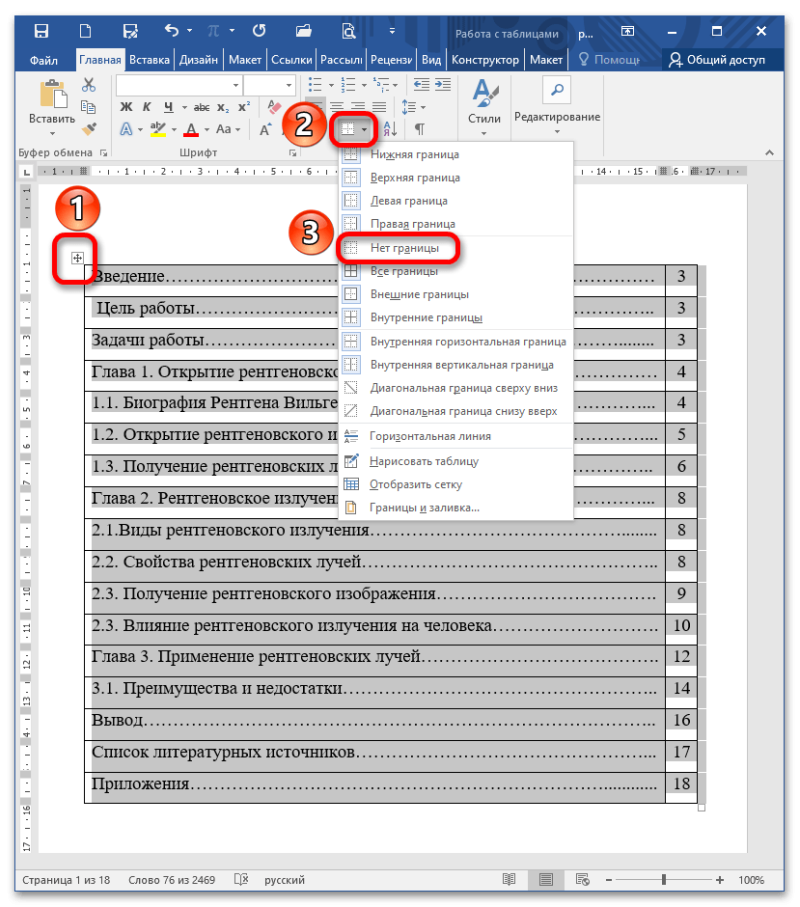Click the Save icon in the quick access toolbar

41,31
